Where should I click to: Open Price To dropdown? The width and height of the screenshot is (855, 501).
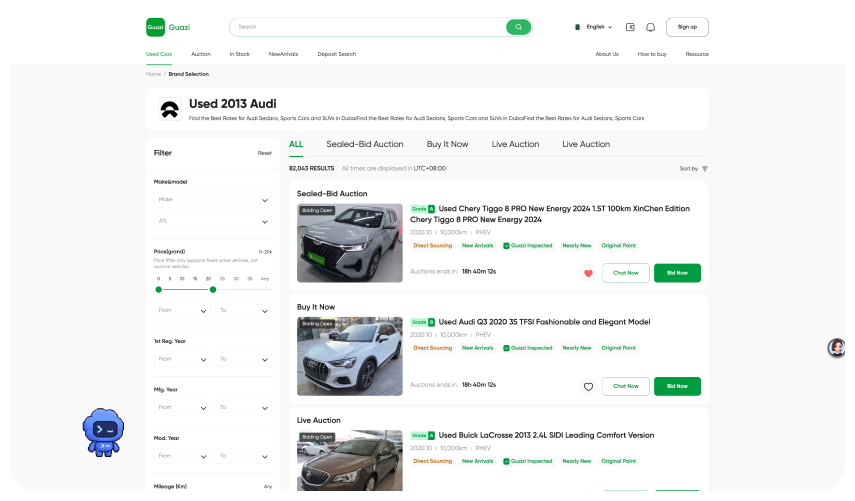[243, 311]
